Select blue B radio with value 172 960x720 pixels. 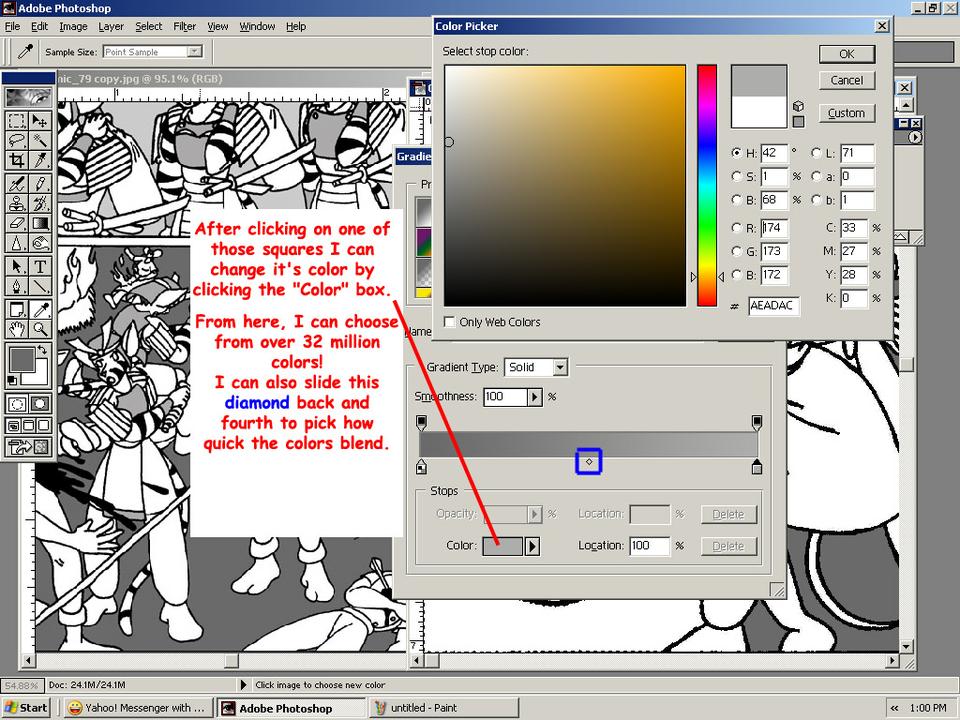click(737, 275)
